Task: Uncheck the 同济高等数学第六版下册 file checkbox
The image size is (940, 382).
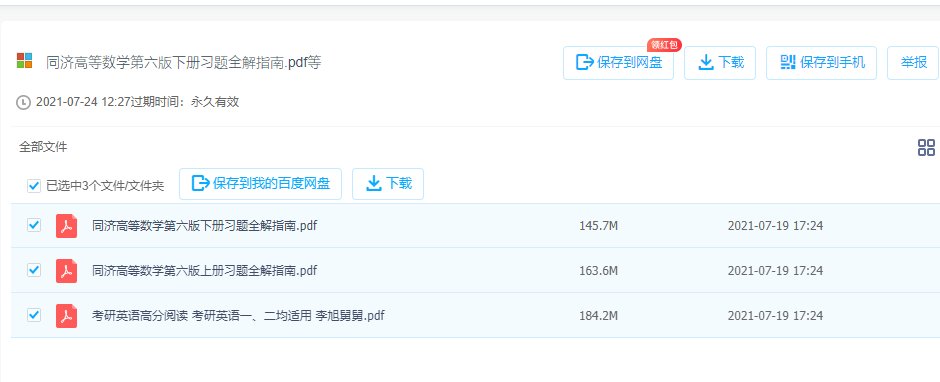Action: (x=34, y=225)
